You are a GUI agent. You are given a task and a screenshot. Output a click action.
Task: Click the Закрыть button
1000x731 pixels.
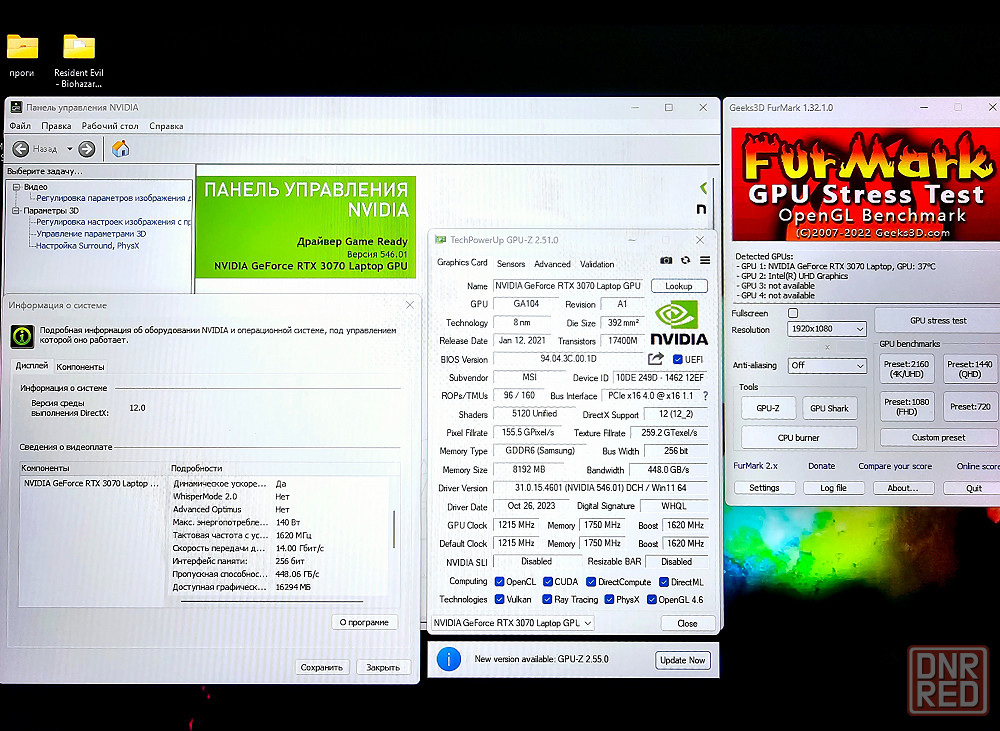[383, 667]
